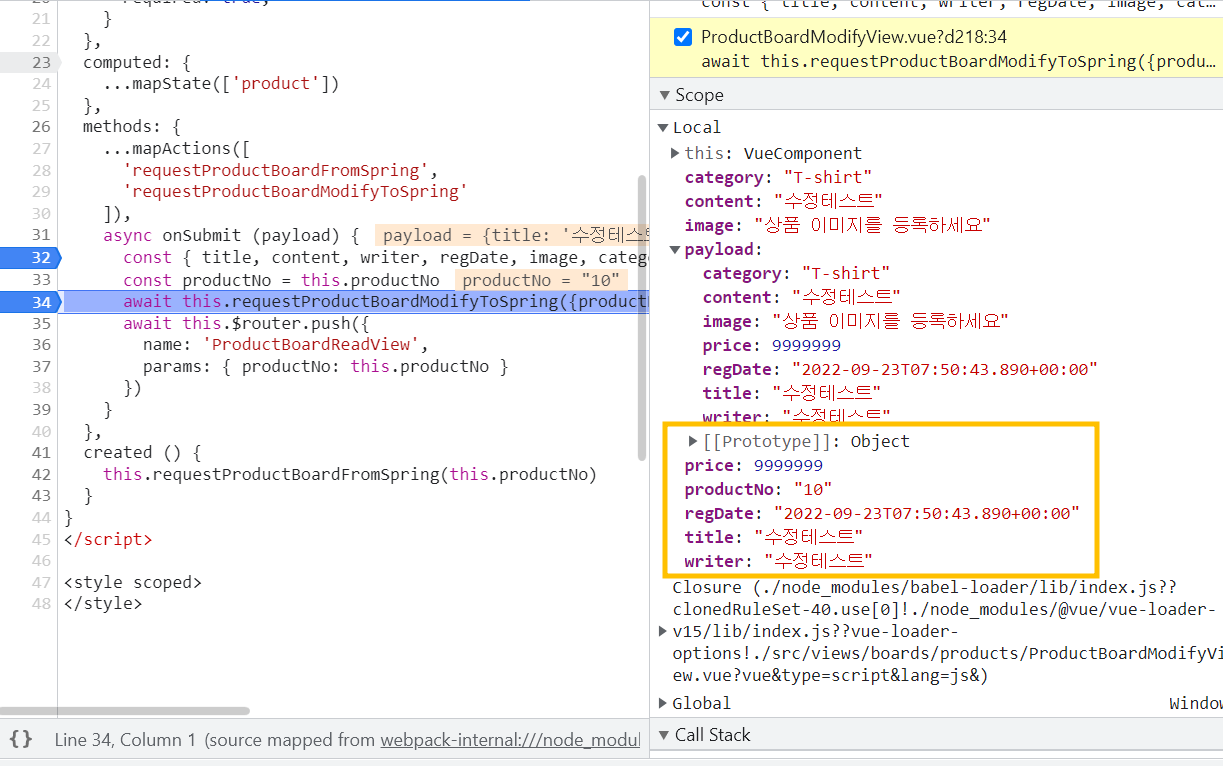Click the Window value of the Global scope
Image resolution: width=1223 pixels, height=766 pixels.
click(1196, 703)
